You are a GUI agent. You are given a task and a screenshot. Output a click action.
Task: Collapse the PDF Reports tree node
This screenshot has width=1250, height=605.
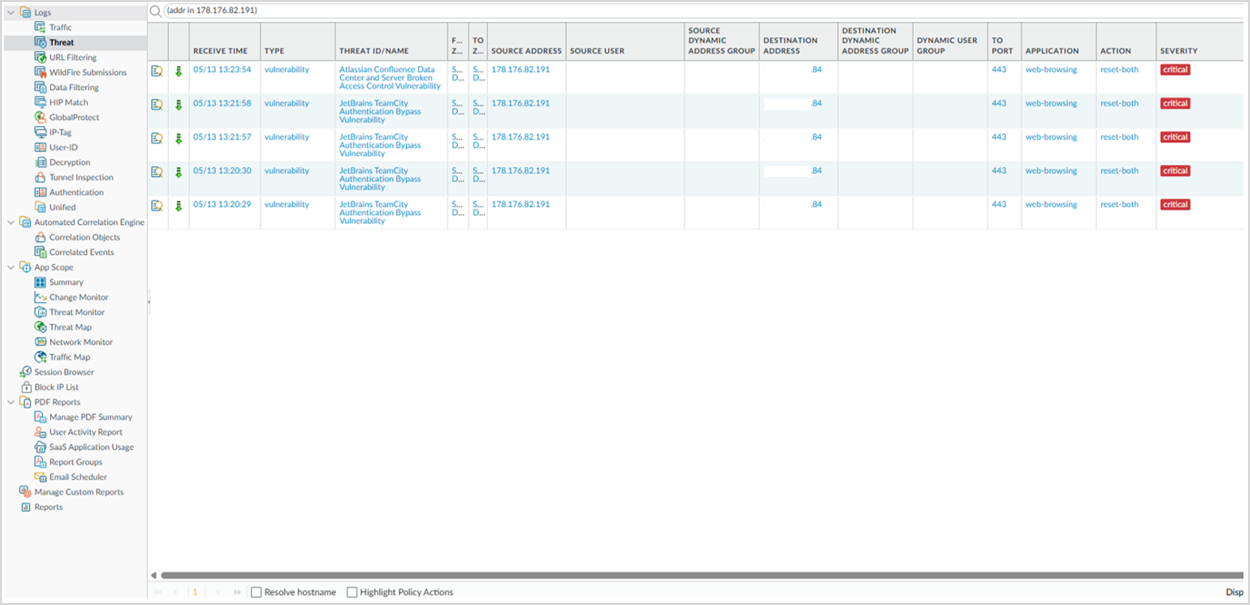[11, 402]
